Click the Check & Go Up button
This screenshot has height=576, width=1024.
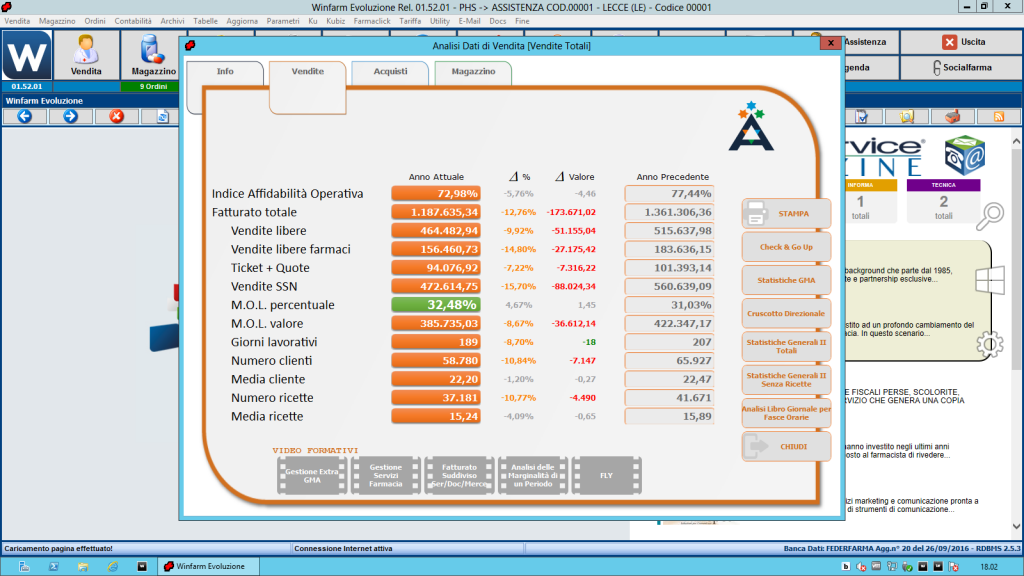pyautogui.click(x=786, y=247)
